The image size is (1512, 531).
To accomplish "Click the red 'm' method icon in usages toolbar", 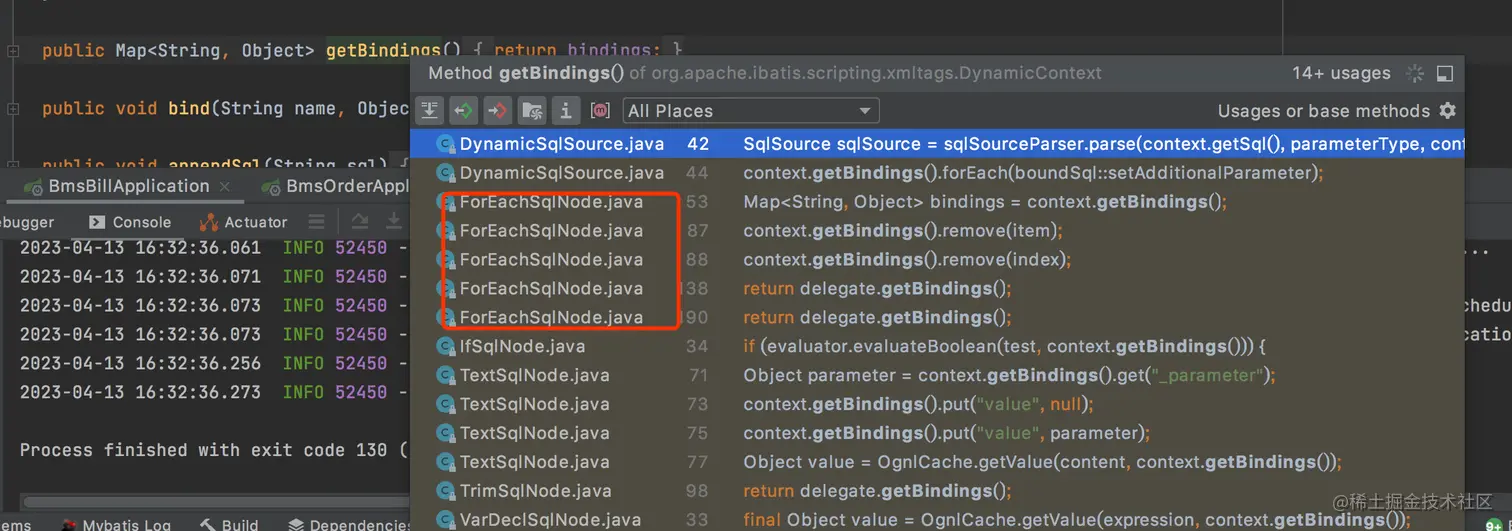I will 600,110.
